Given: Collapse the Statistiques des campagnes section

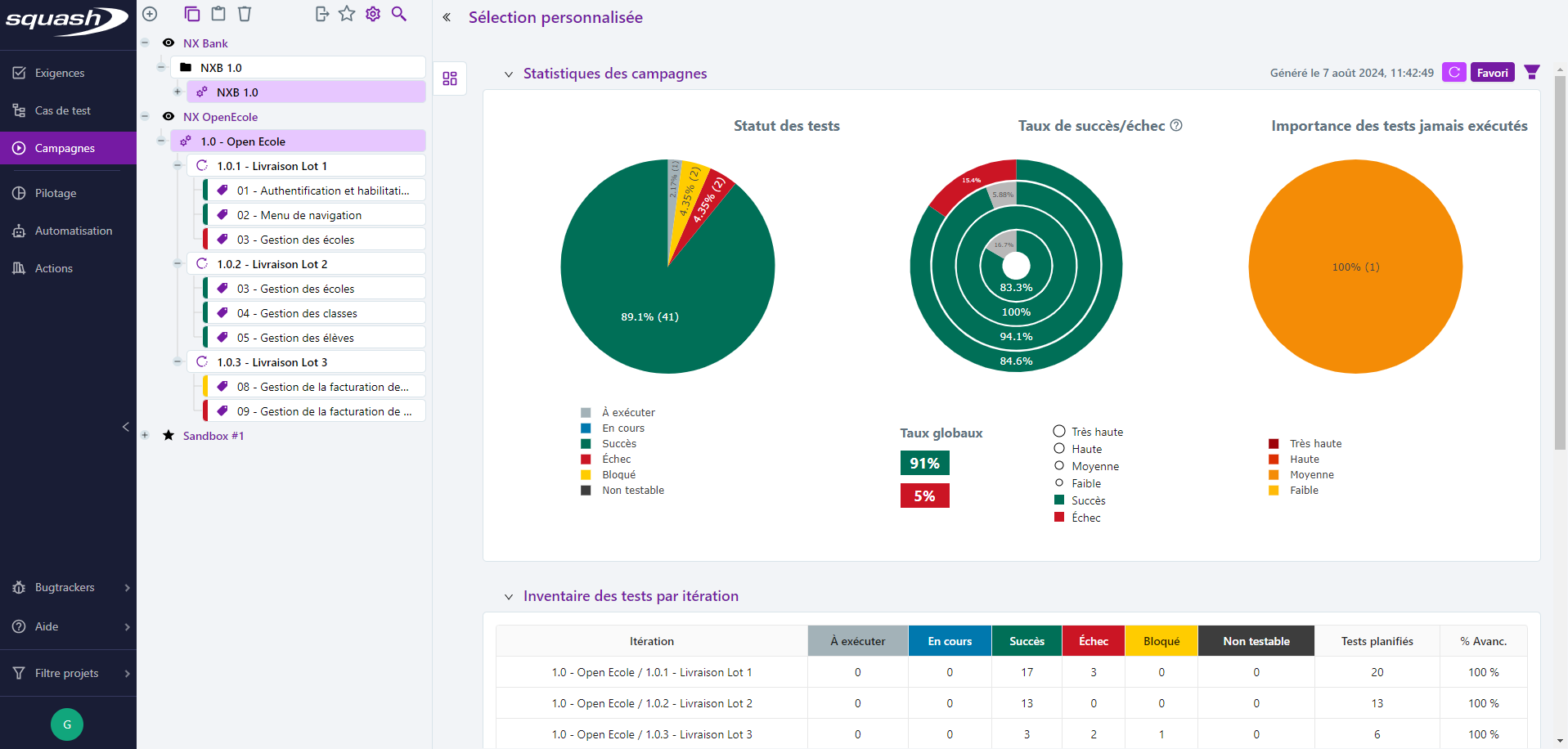Looking at the screenshot, I should coord(509,74).
